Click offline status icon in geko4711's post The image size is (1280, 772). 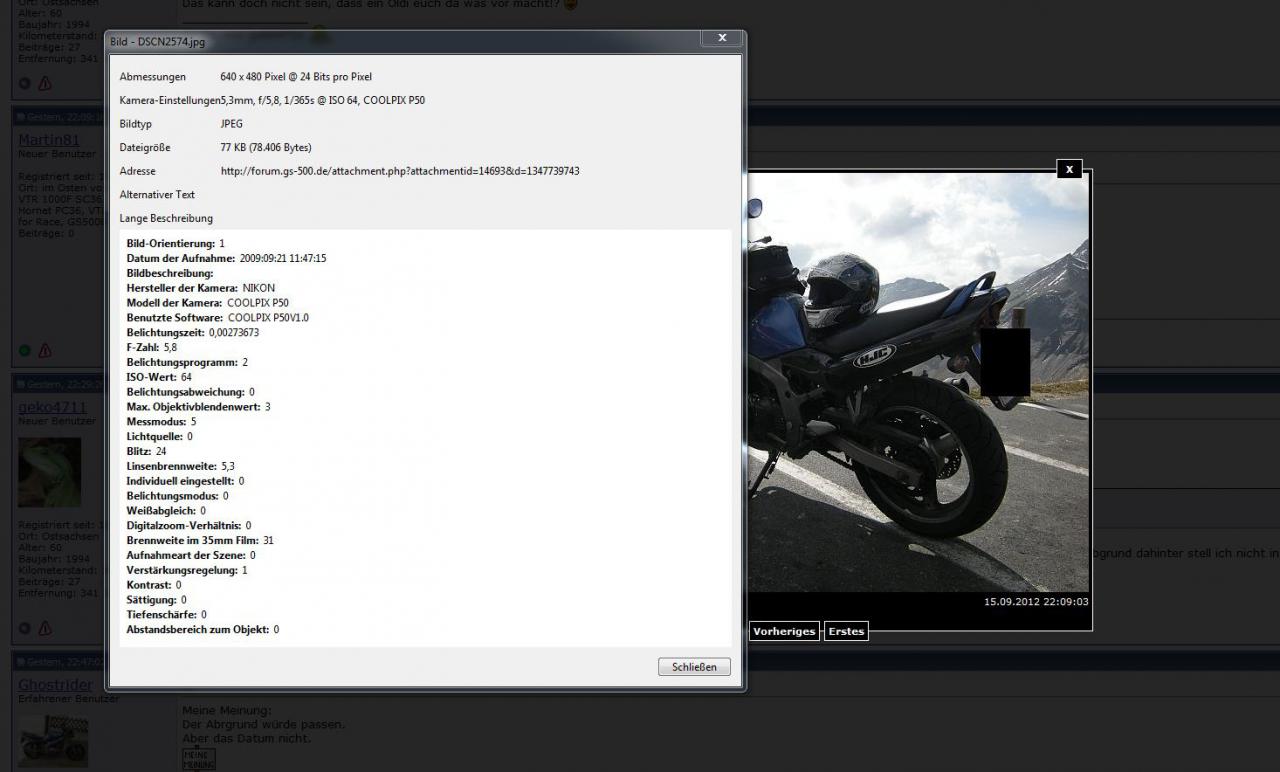(25, 628)
